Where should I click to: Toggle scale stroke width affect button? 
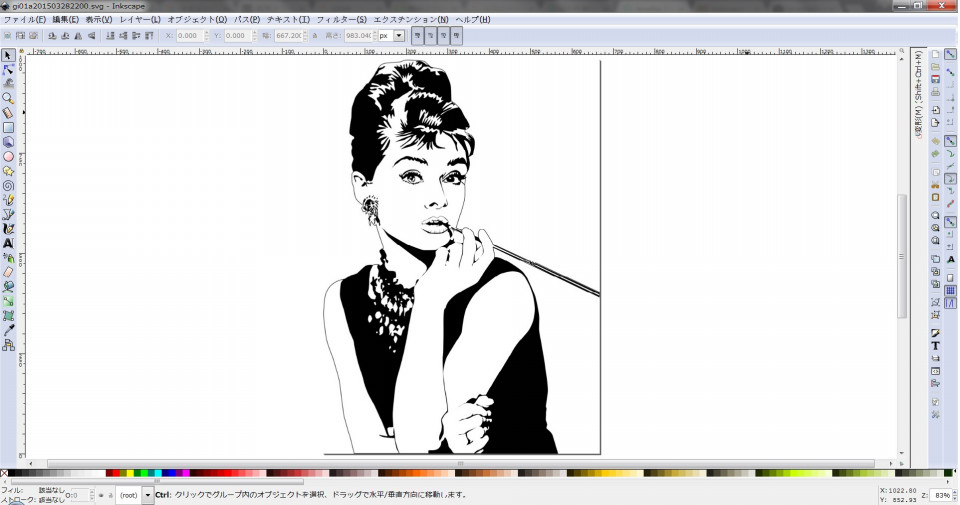(417, 36)
